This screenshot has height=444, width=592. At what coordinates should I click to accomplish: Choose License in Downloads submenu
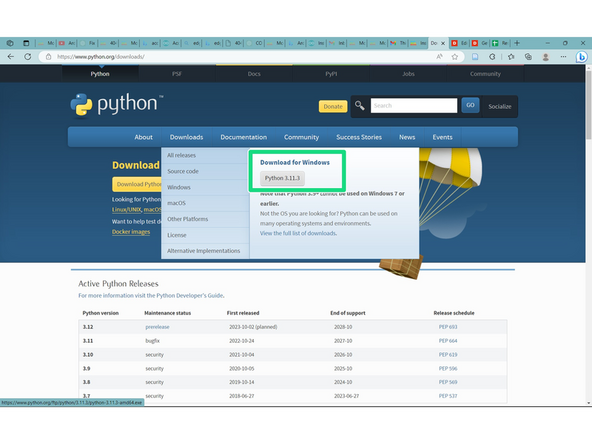pyautogui.click(x=205, y=235)
